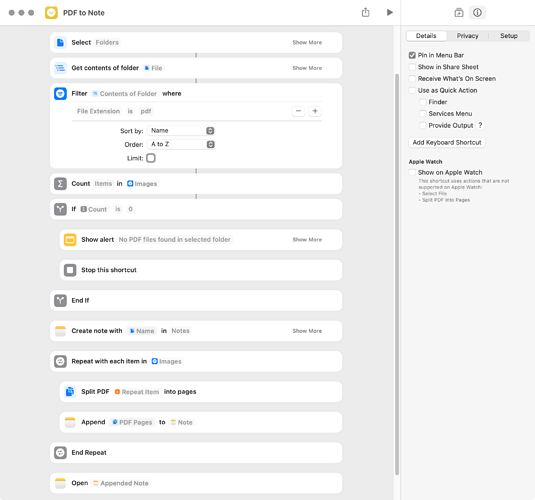Click the Show alert action icon
The width and height of the screenshot is (535, 500).
[x=70, y=240]
